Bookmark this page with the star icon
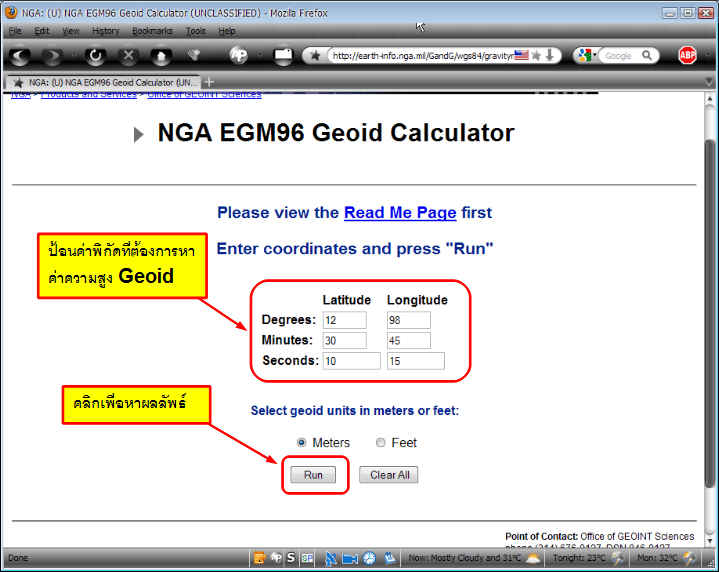This screenshot has height=572, width=719. click(536, 56)
